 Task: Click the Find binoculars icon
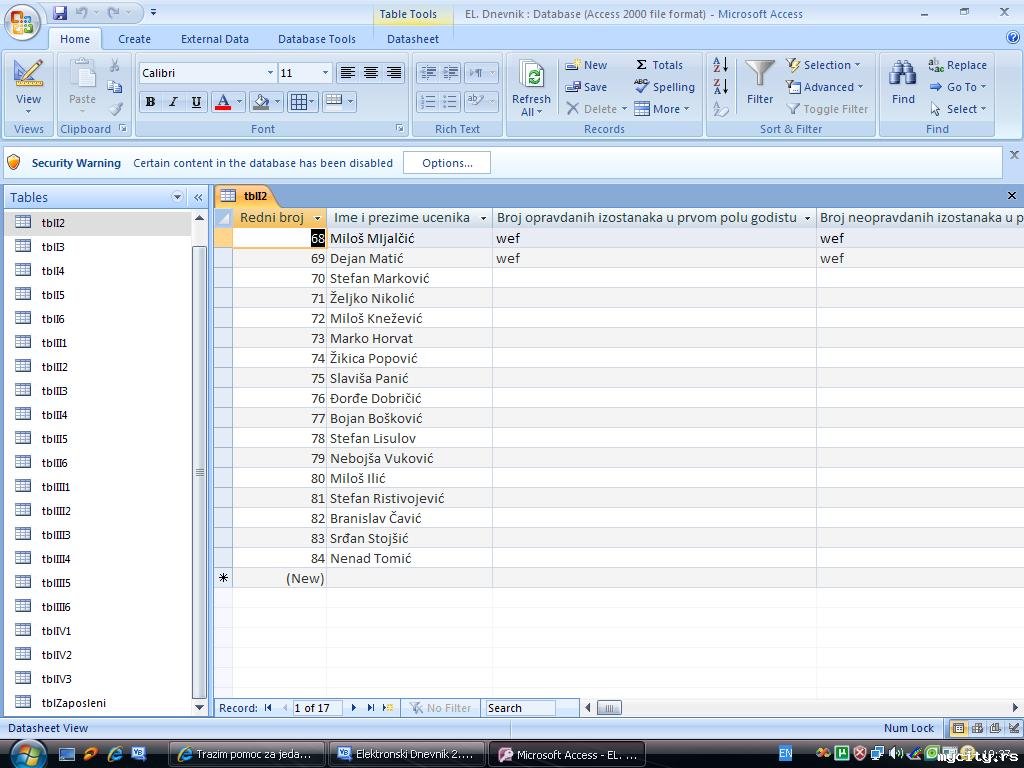click(x=903, y=76)
